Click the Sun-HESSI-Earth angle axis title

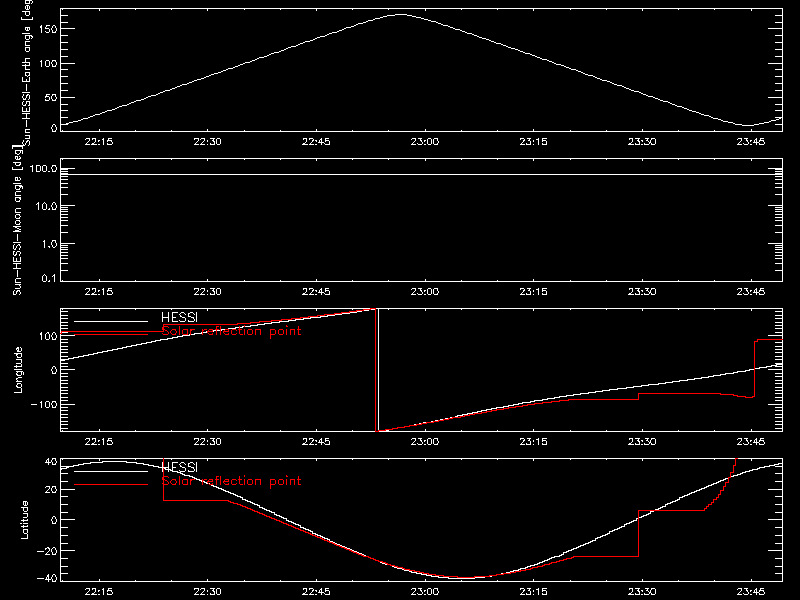pos(26,72)
